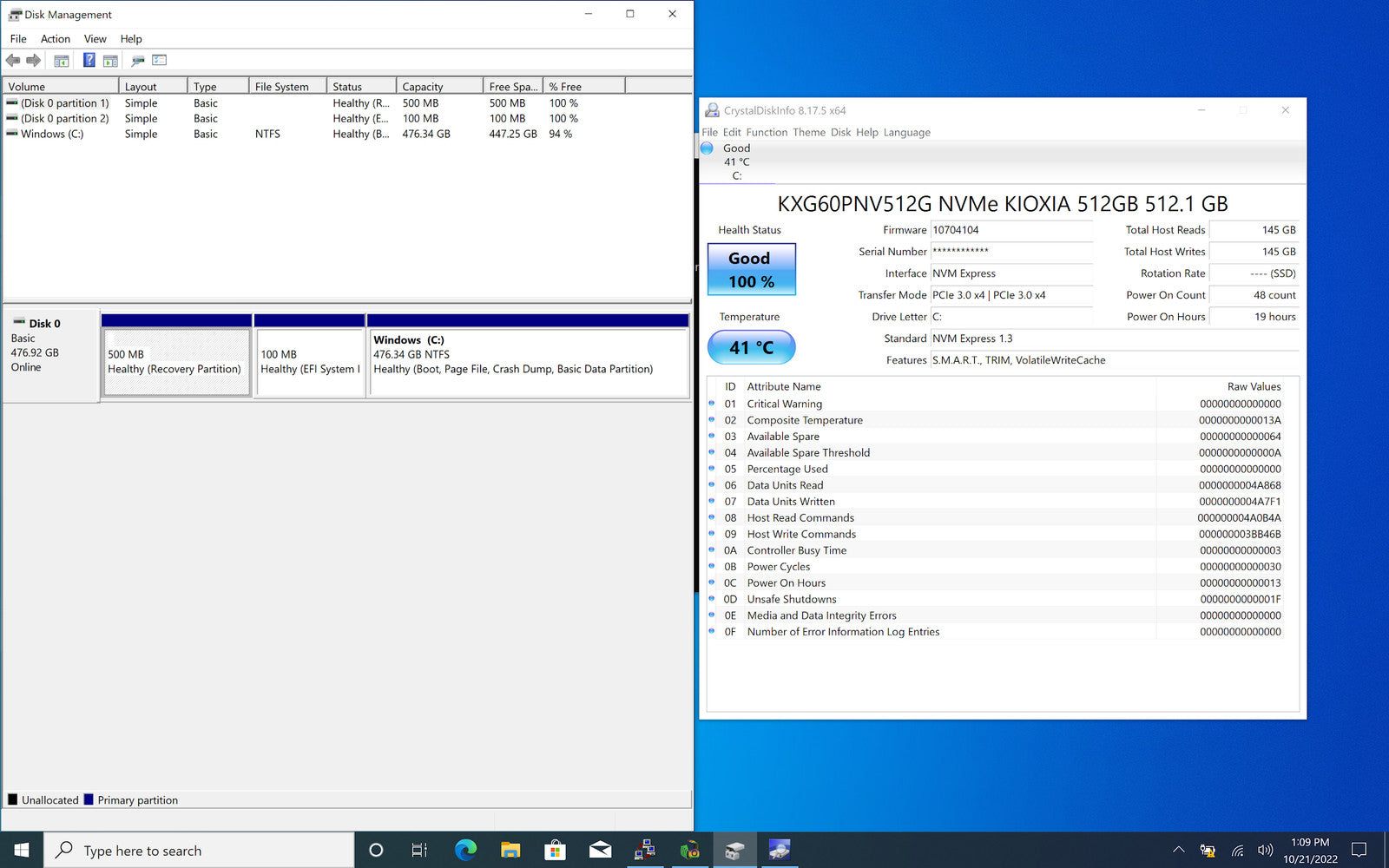Select the blue Good drive status orb
Image resolution: width=1389 pixels, height=868 pixels.
pyautogui.click(x=708, y=148)
